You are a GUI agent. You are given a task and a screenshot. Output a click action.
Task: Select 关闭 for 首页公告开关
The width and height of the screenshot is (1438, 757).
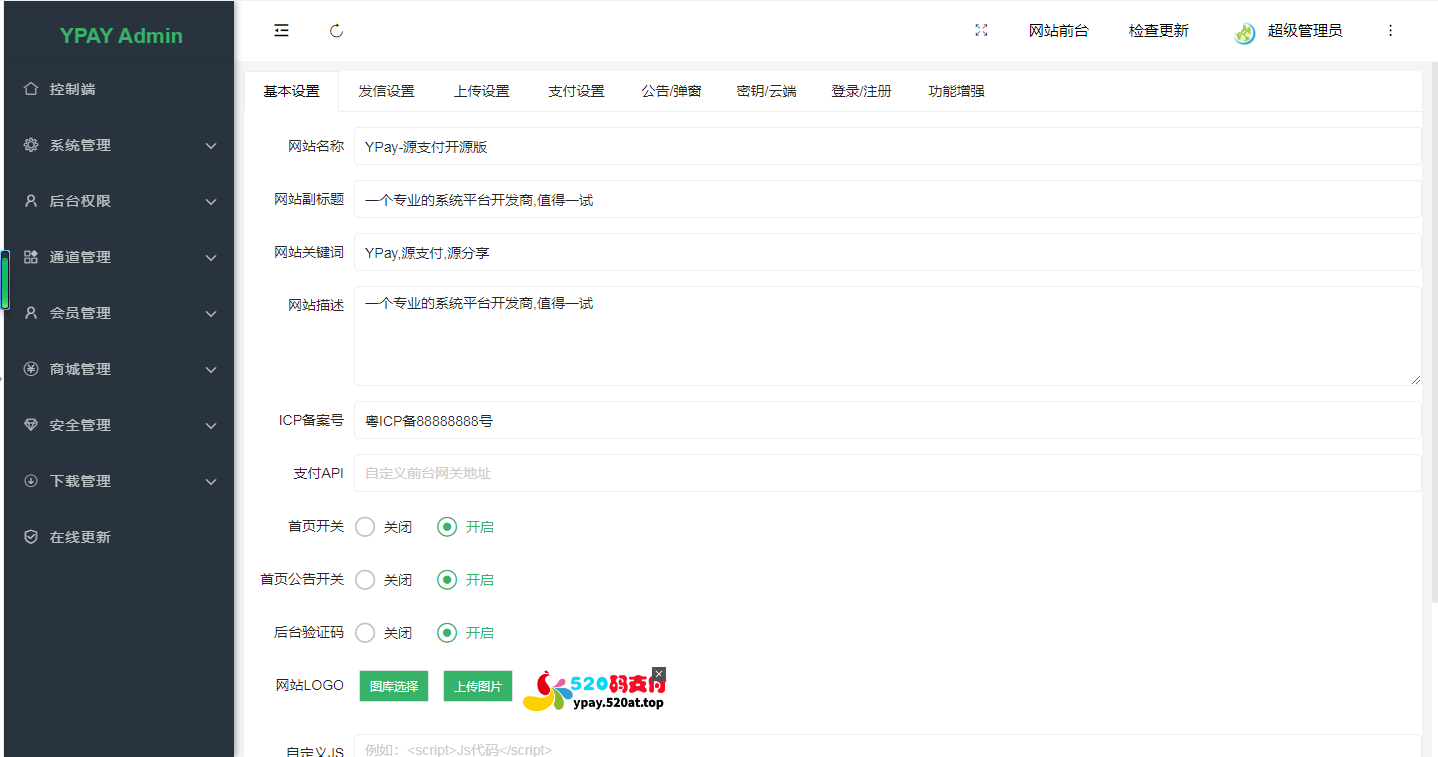pos(365,579)
